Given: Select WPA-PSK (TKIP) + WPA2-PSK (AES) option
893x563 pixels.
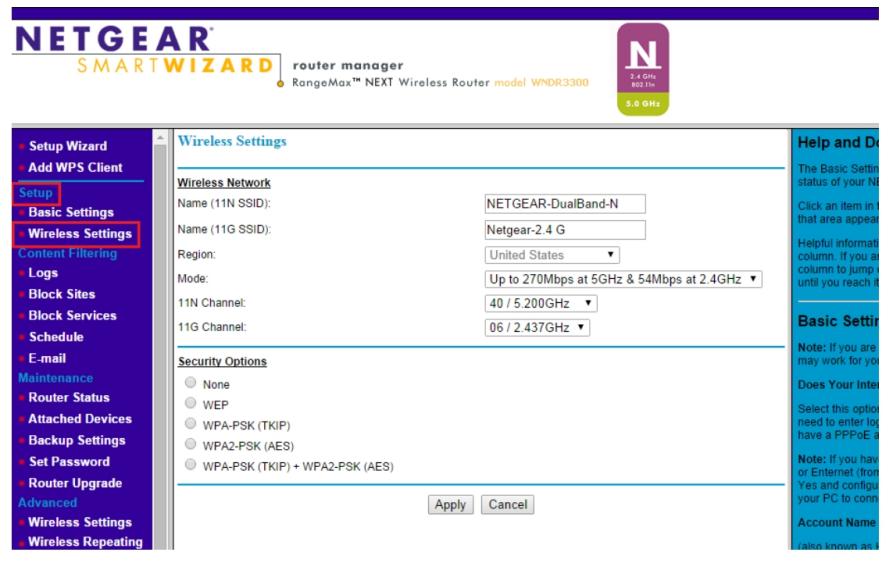Looking at the screenshot, I should [190, 465].
